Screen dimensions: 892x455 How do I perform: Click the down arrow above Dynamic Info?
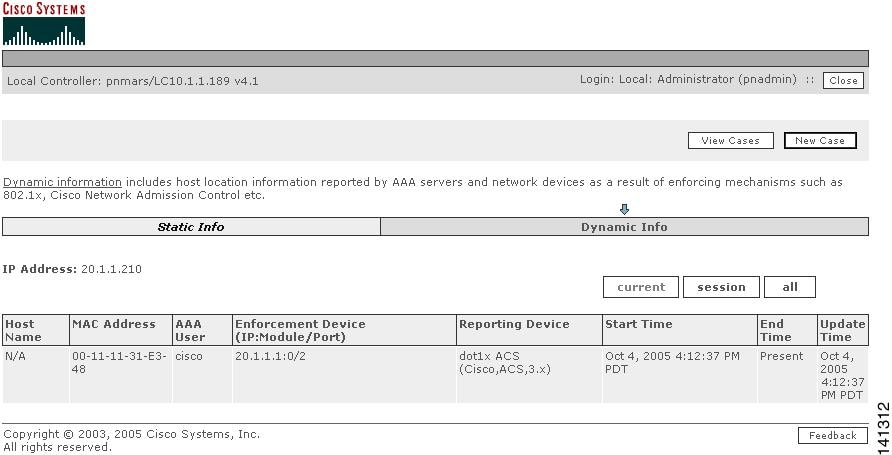[x=624, y=209]
